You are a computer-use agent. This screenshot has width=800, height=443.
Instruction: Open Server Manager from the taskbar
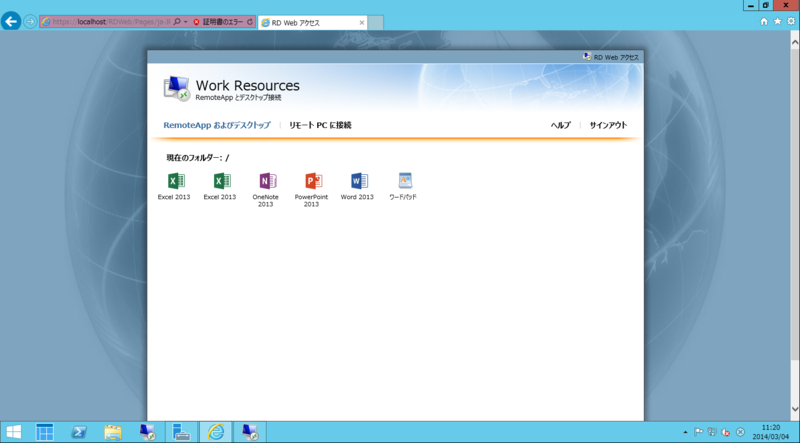click(x=45, y=432)
